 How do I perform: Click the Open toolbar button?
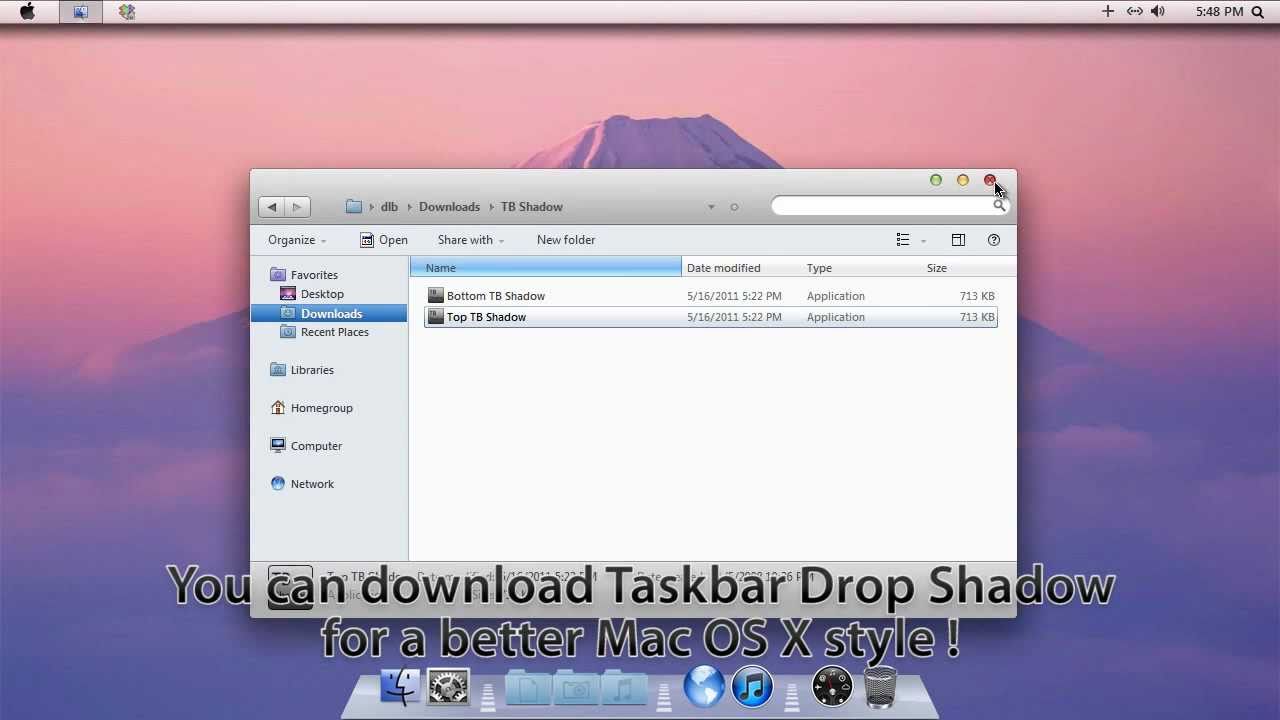(384, 240)
